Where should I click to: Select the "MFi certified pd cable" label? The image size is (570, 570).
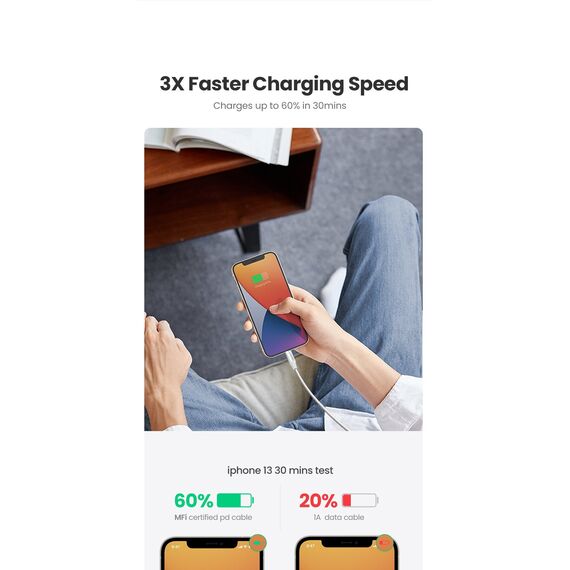(x=213, y=517)
